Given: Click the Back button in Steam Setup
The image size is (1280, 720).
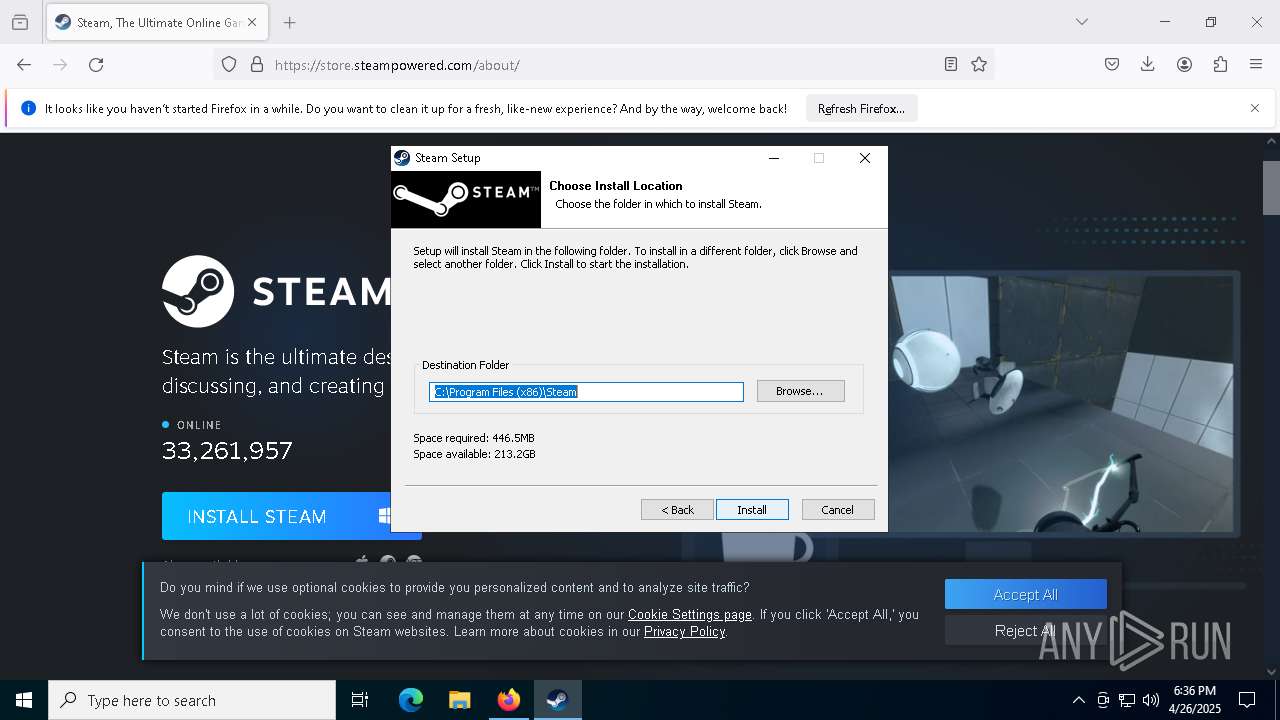Looking at the screenshot, I should [x=677, y=510].
